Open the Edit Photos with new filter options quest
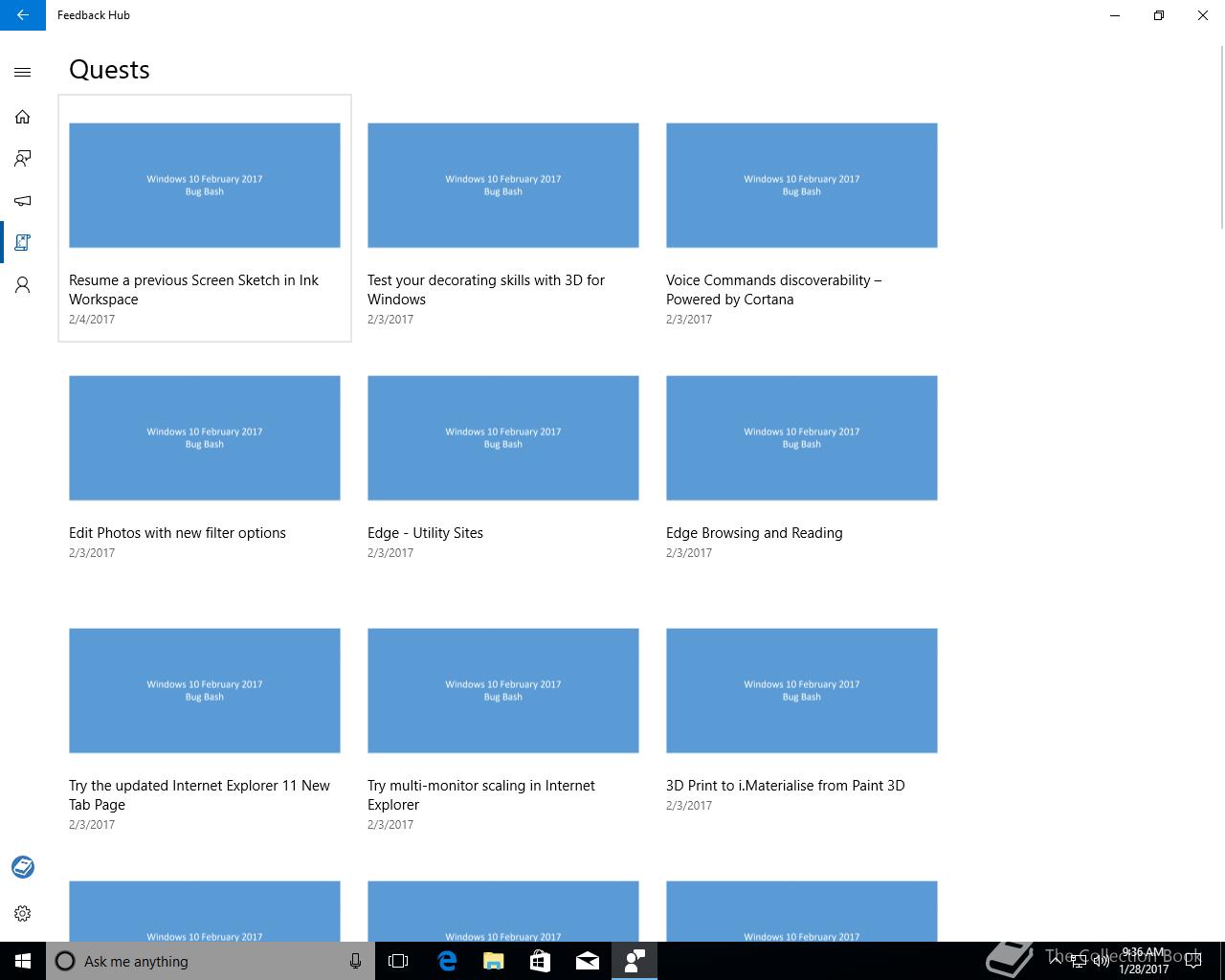Image resolution: width=1225 pixels, height=980 pixels. (x=205, y=471)
